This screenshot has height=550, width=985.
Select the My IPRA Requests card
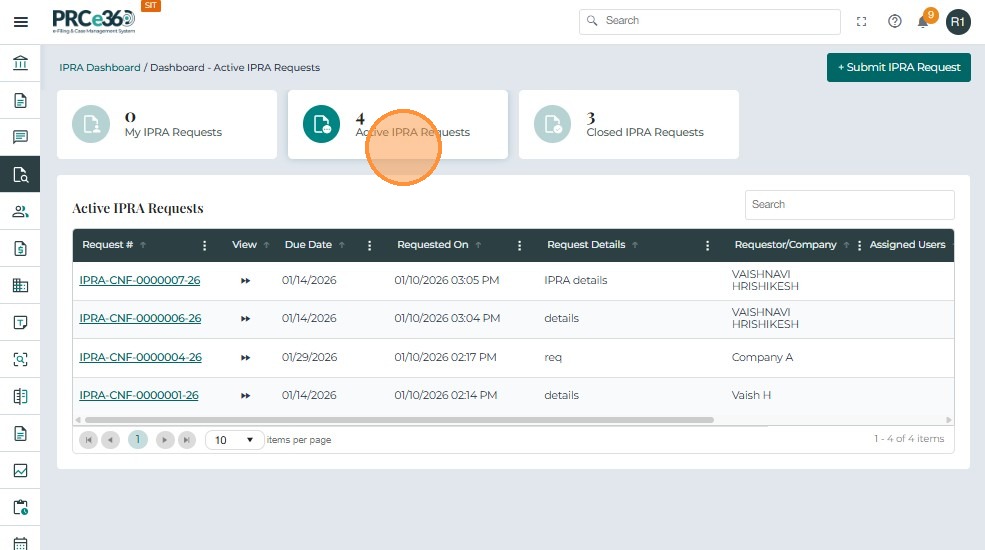click(x=166, y=124)
